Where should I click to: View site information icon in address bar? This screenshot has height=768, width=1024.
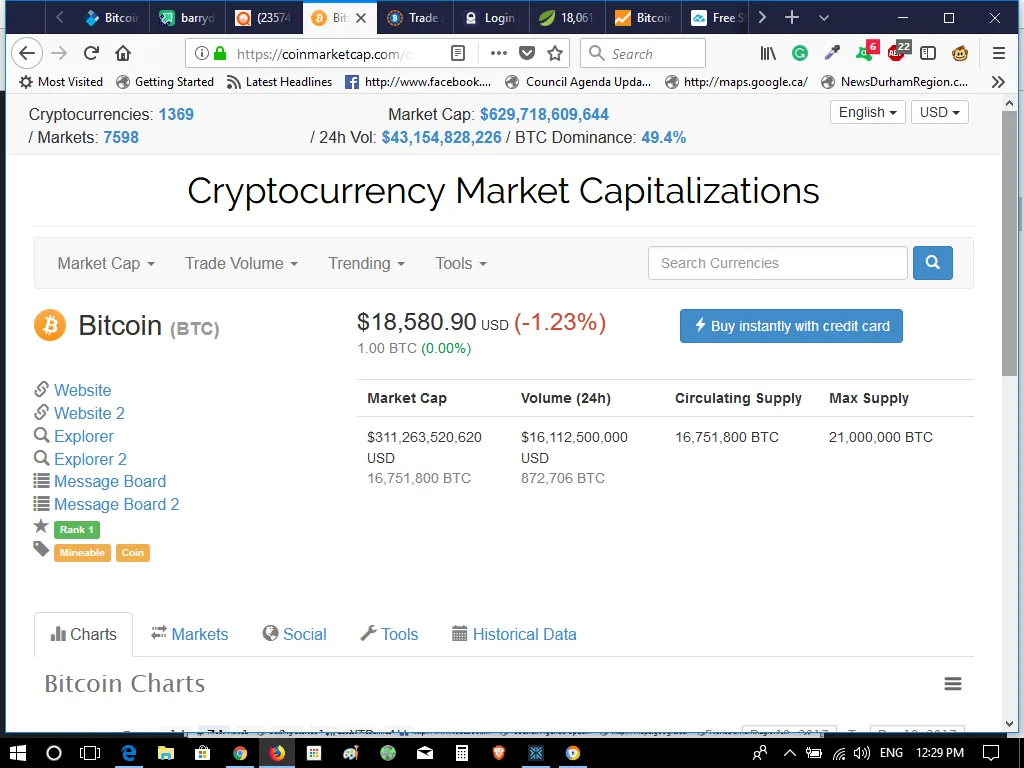(x=202, y=54)
